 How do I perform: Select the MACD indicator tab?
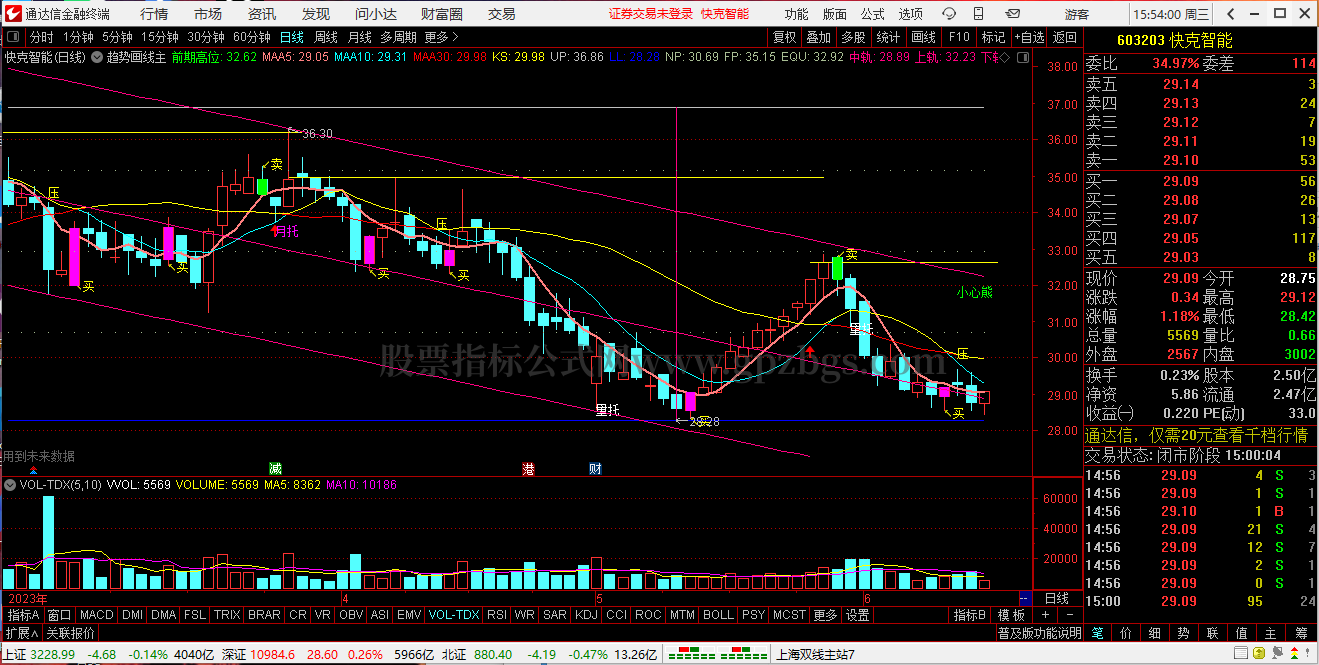(97, 615)
